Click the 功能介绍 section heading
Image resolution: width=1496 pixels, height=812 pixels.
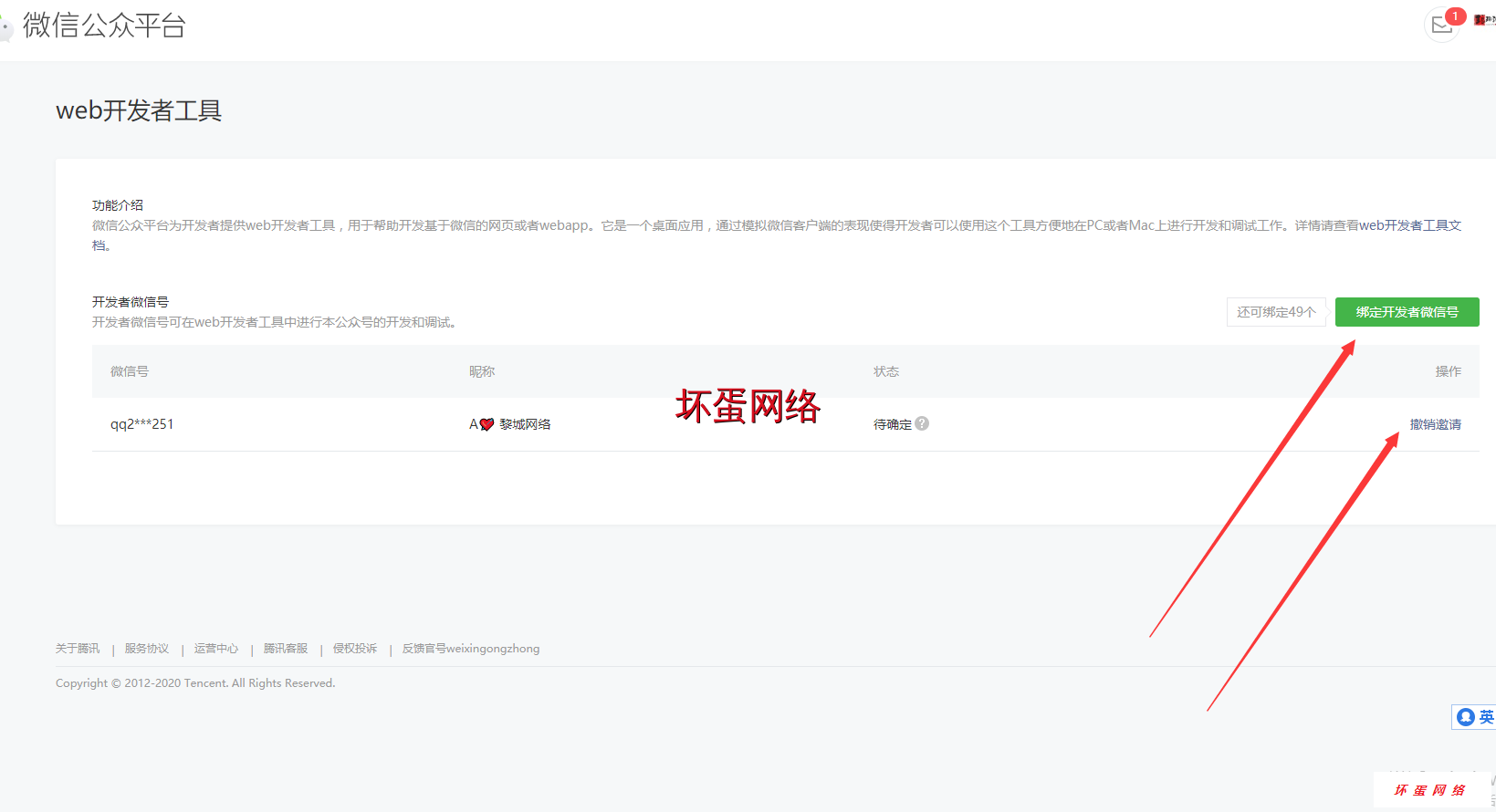click(x=118, y=205)
